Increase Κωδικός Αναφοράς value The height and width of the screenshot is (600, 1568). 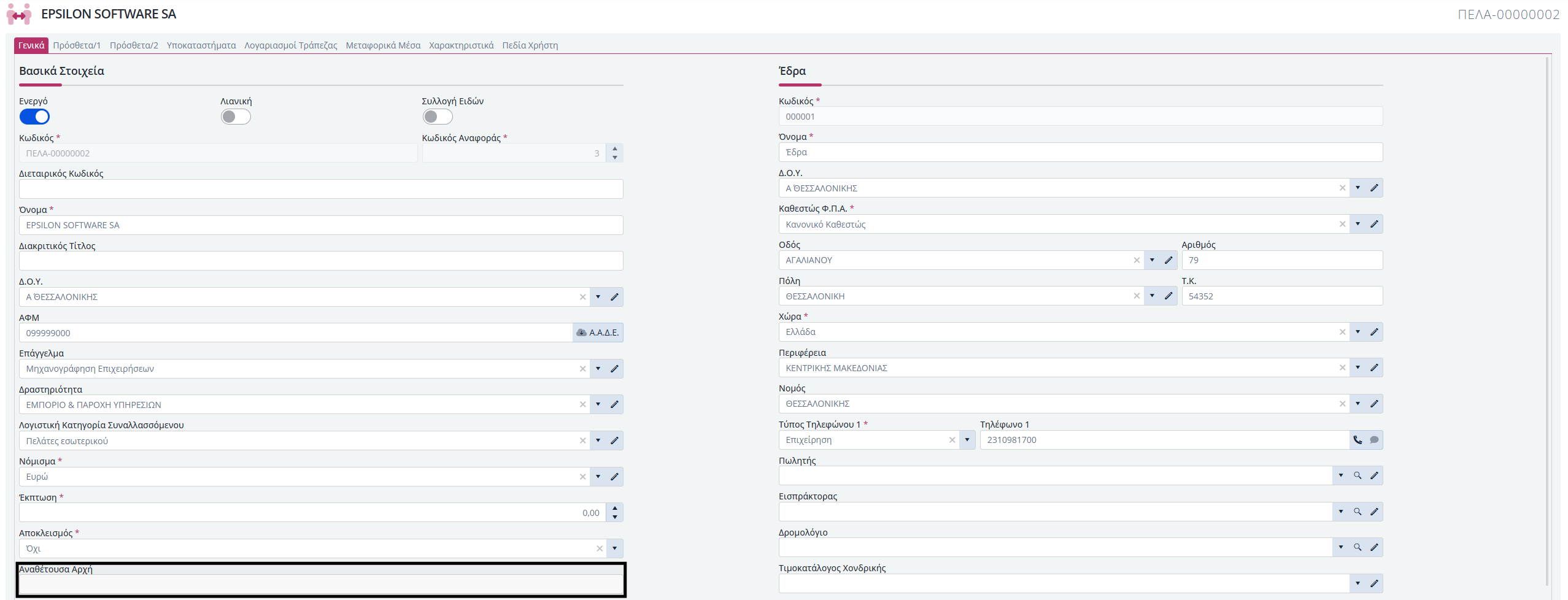click(615, 148)
